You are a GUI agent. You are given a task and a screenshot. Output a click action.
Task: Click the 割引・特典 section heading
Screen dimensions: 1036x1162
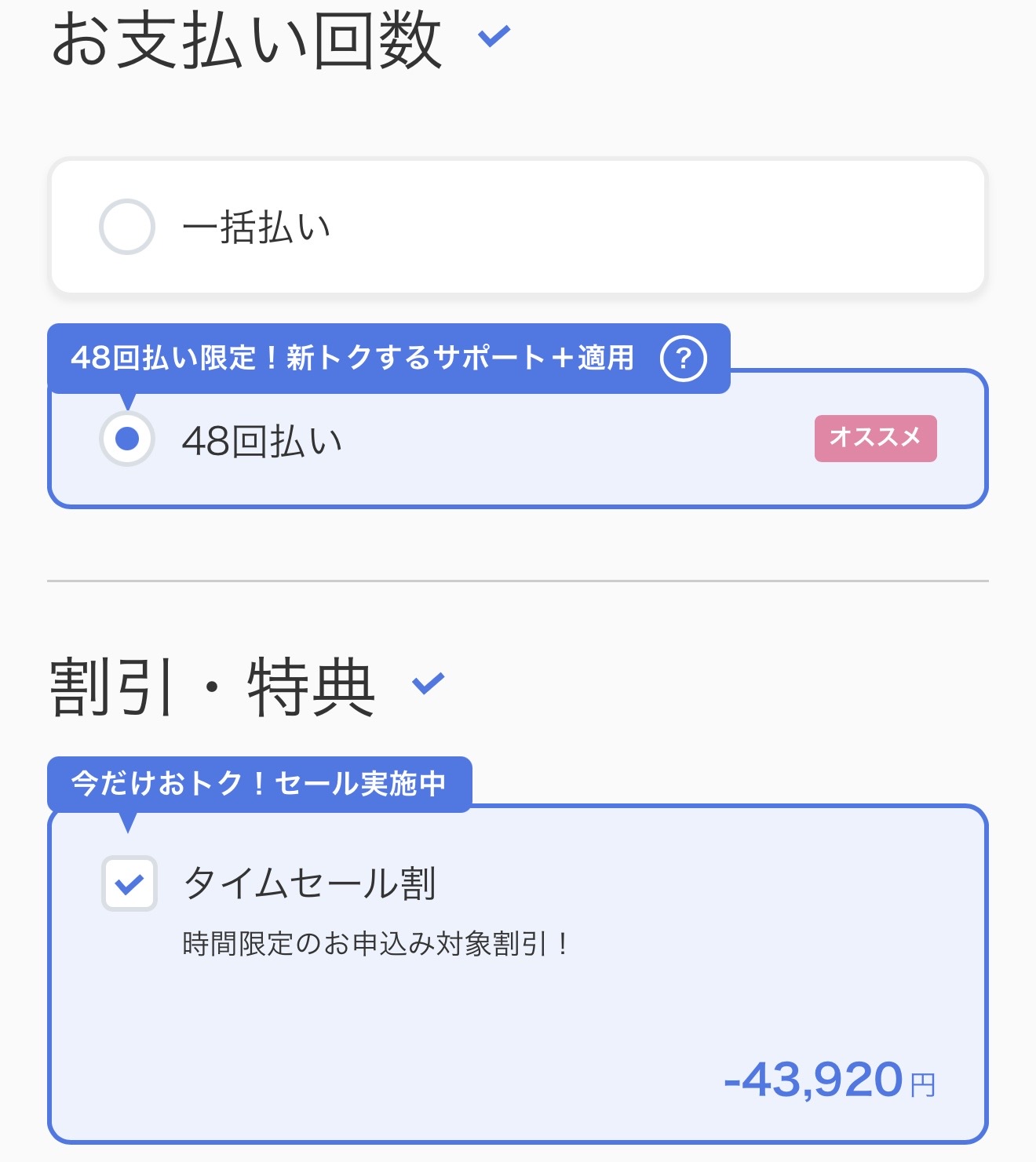[x=212, y=687]
